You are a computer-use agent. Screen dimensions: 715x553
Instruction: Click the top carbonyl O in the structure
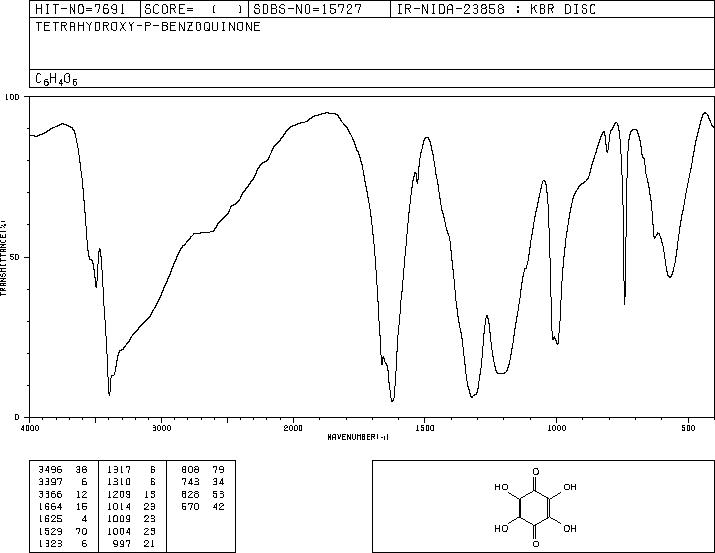tap(536, 472)
